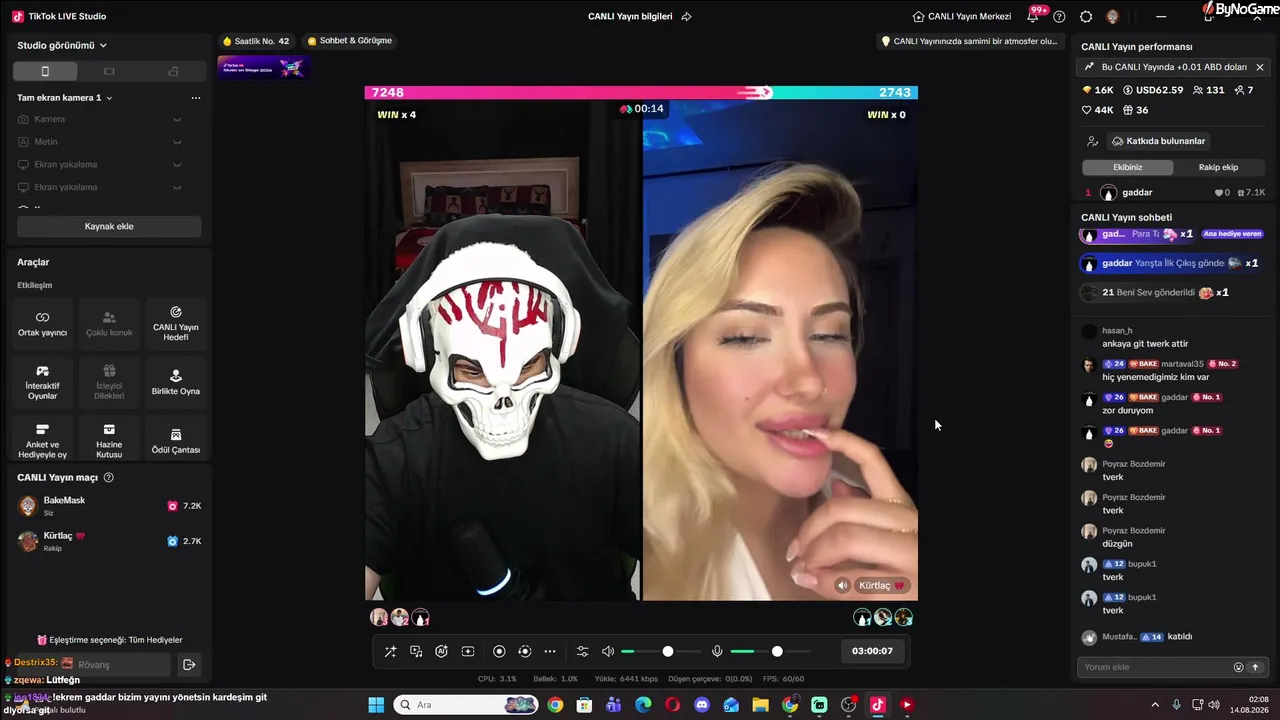Mute the microphone input
The image size is (1280, 720).
[717, 651]
